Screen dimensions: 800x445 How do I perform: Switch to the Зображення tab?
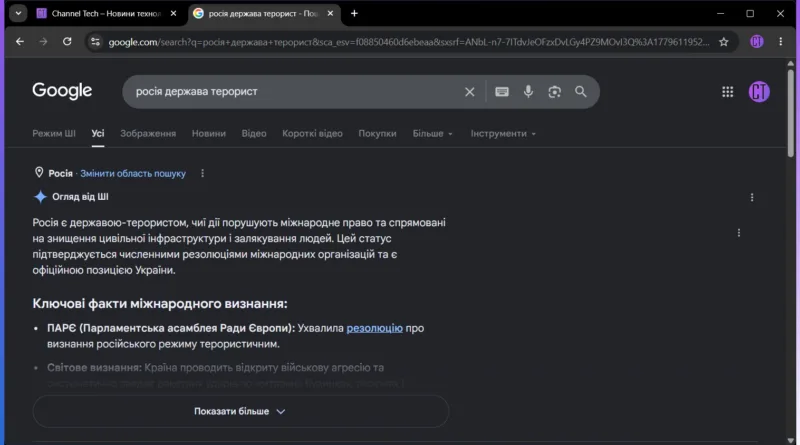tap(148, 134)
